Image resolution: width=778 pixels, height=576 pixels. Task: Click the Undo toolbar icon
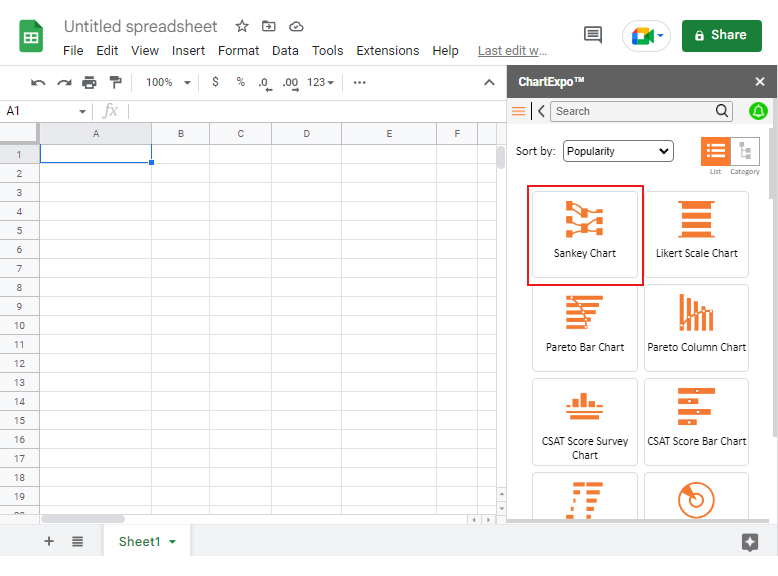point(38,82)
